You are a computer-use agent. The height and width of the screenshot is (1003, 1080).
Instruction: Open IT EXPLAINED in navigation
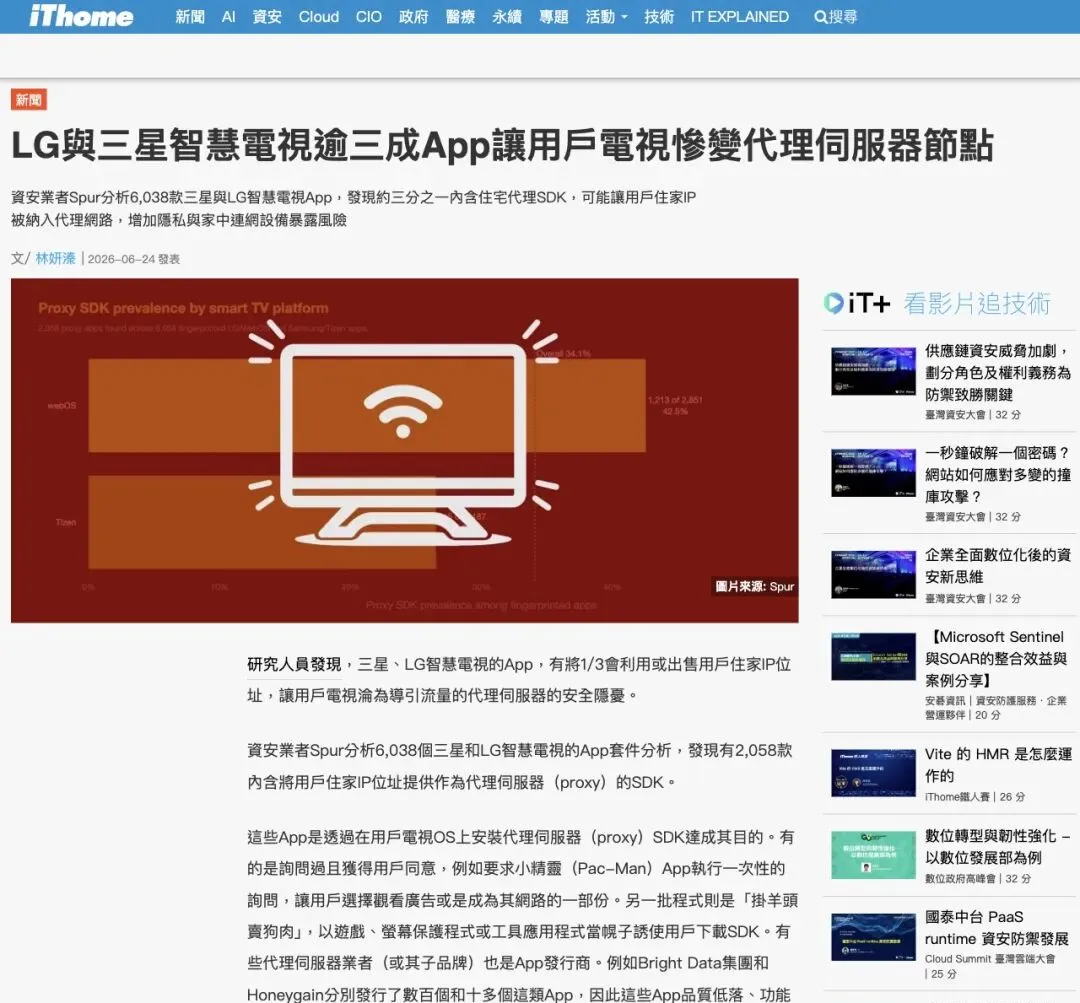click(x=740, y=17)
